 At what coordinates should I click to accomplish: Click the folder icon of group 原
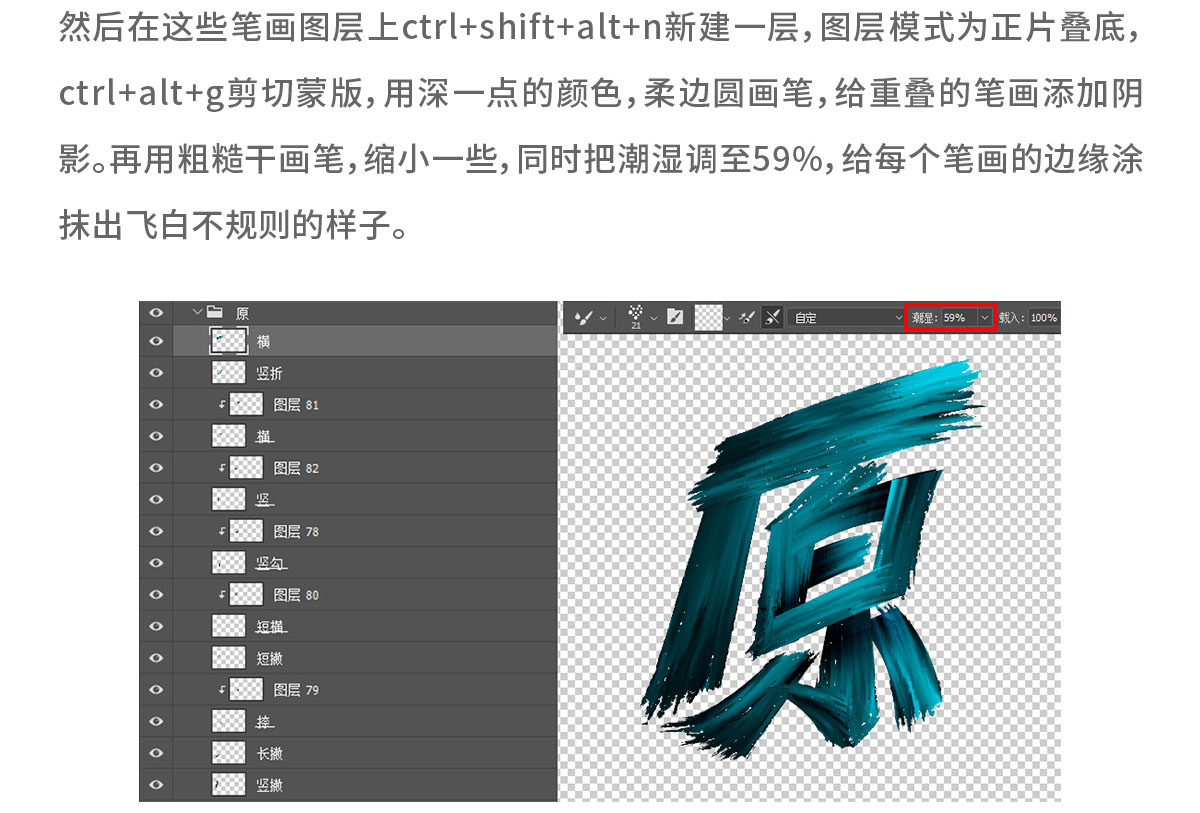(214, 313)
